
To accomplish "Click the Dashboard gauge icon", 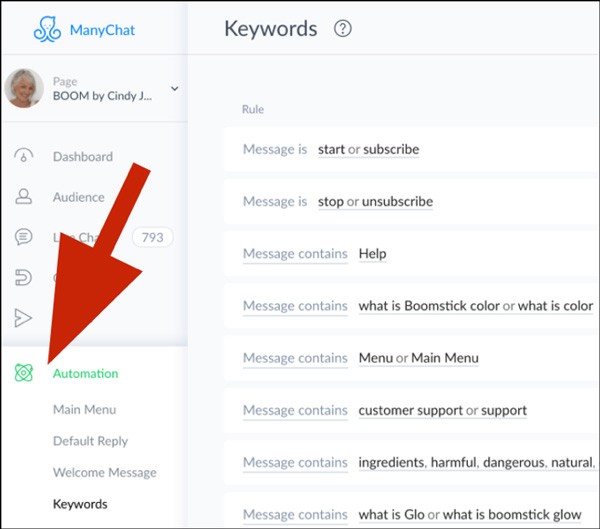I will [x=24, y=155].
